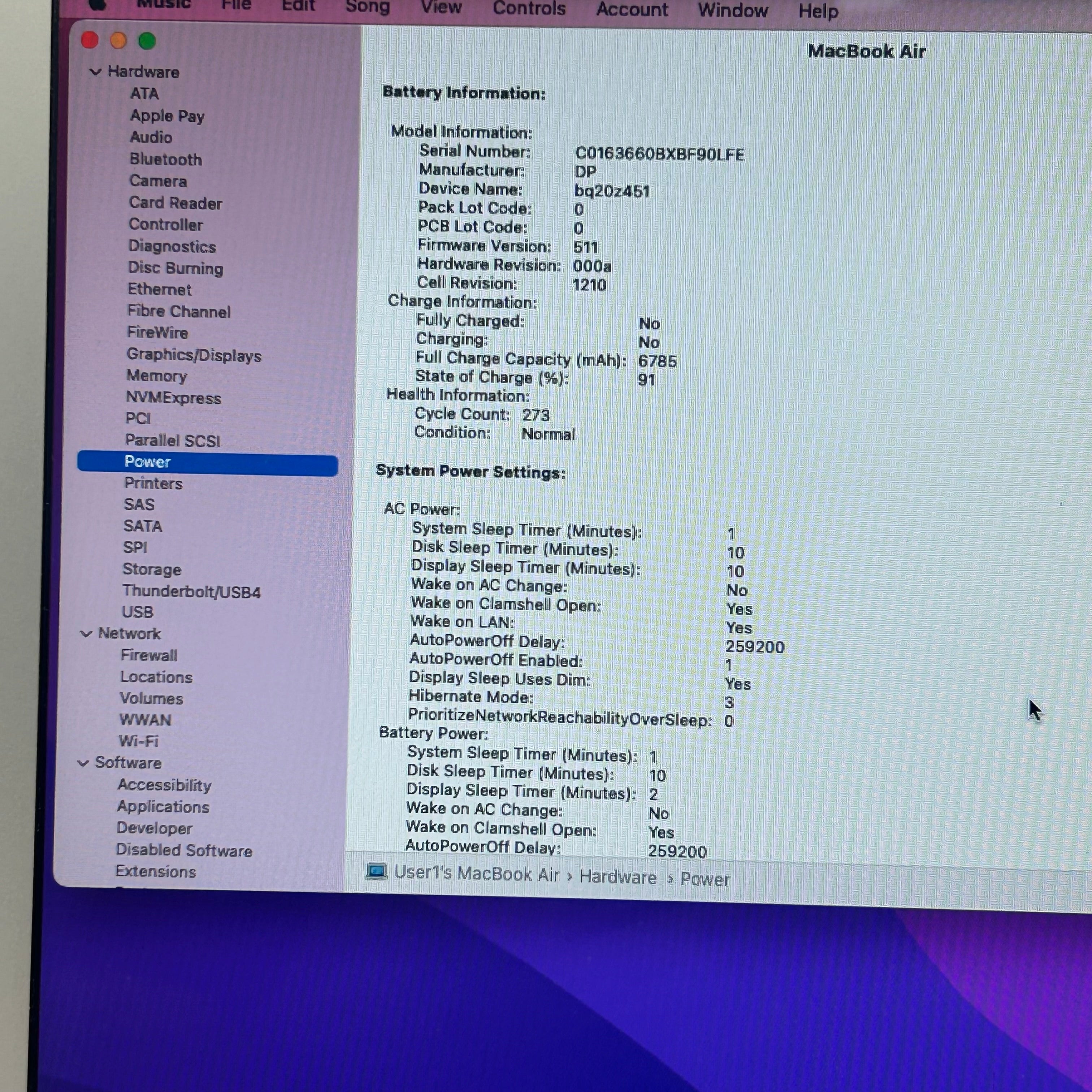This screenshot has width=1092, height=1092.
Task: Select FireWire in the sidebar
Action: [x=157, y=332]
